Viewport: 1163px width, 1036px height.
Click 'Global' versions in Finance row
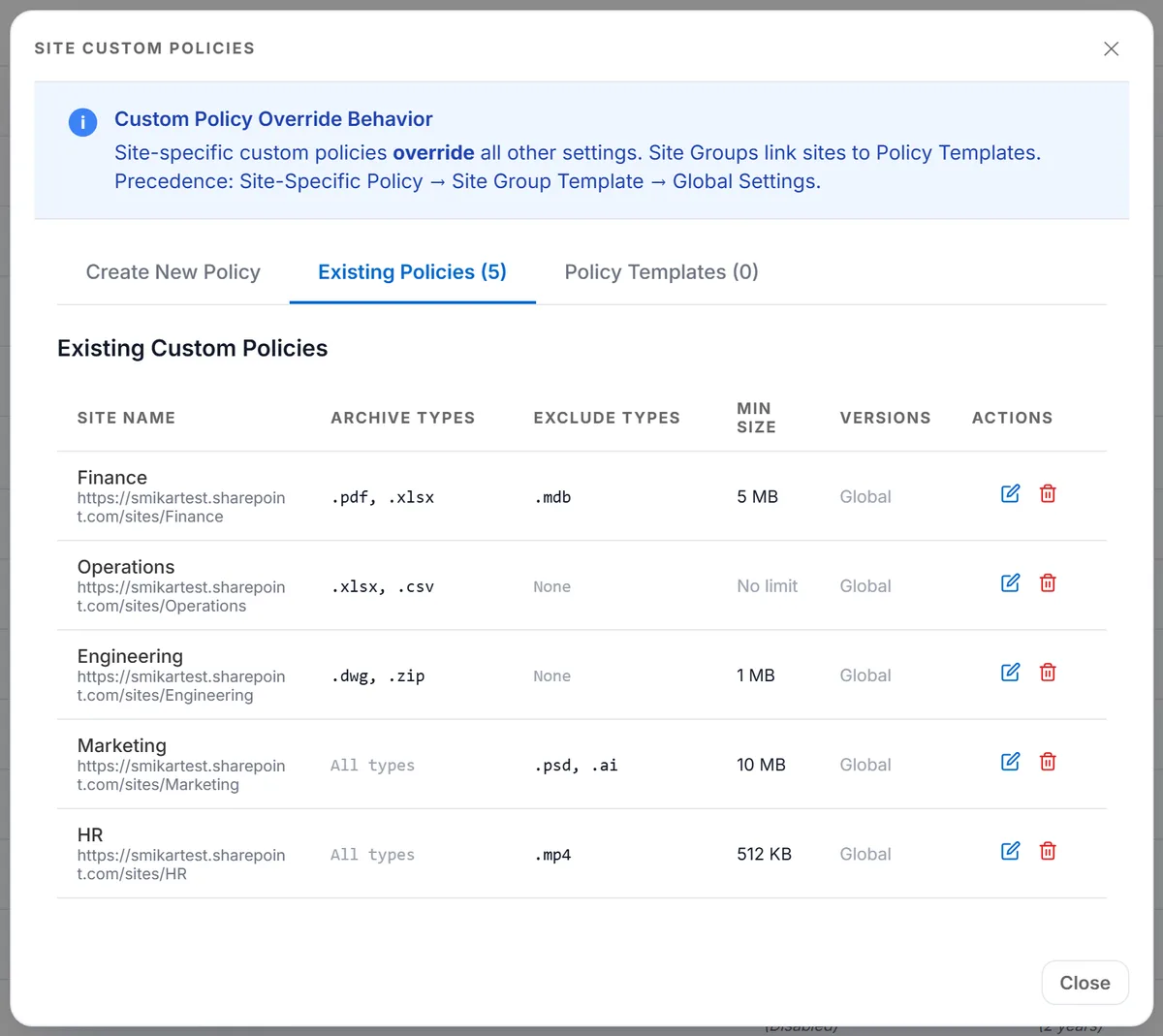(865, 496)
